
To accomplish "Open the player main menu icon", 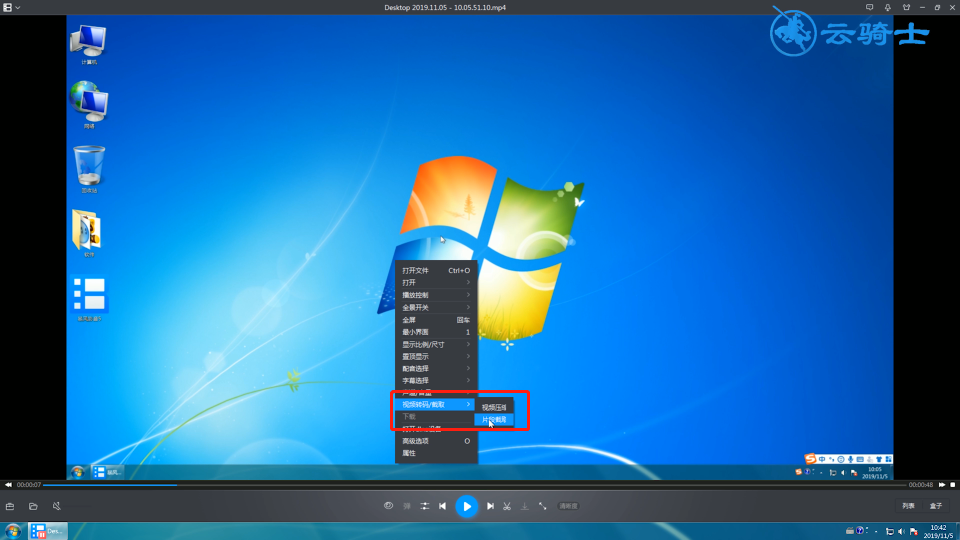I will 7,7.
